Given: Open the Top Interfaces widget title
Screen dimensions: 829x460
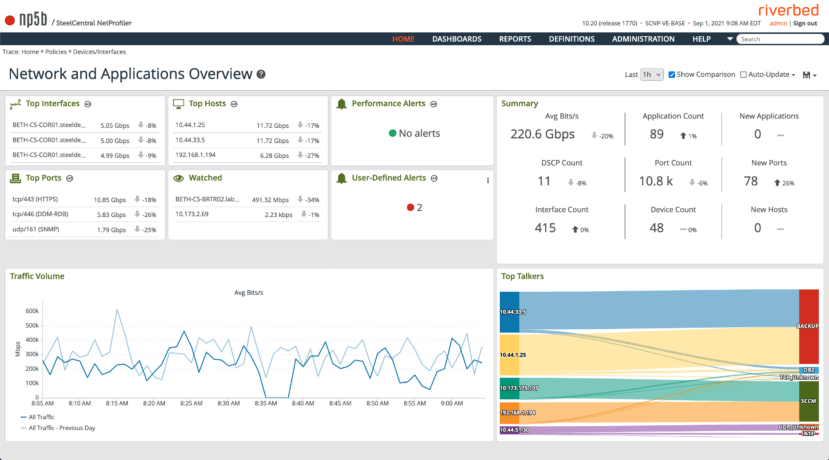Looking at the screenshot, I should 52,104.
